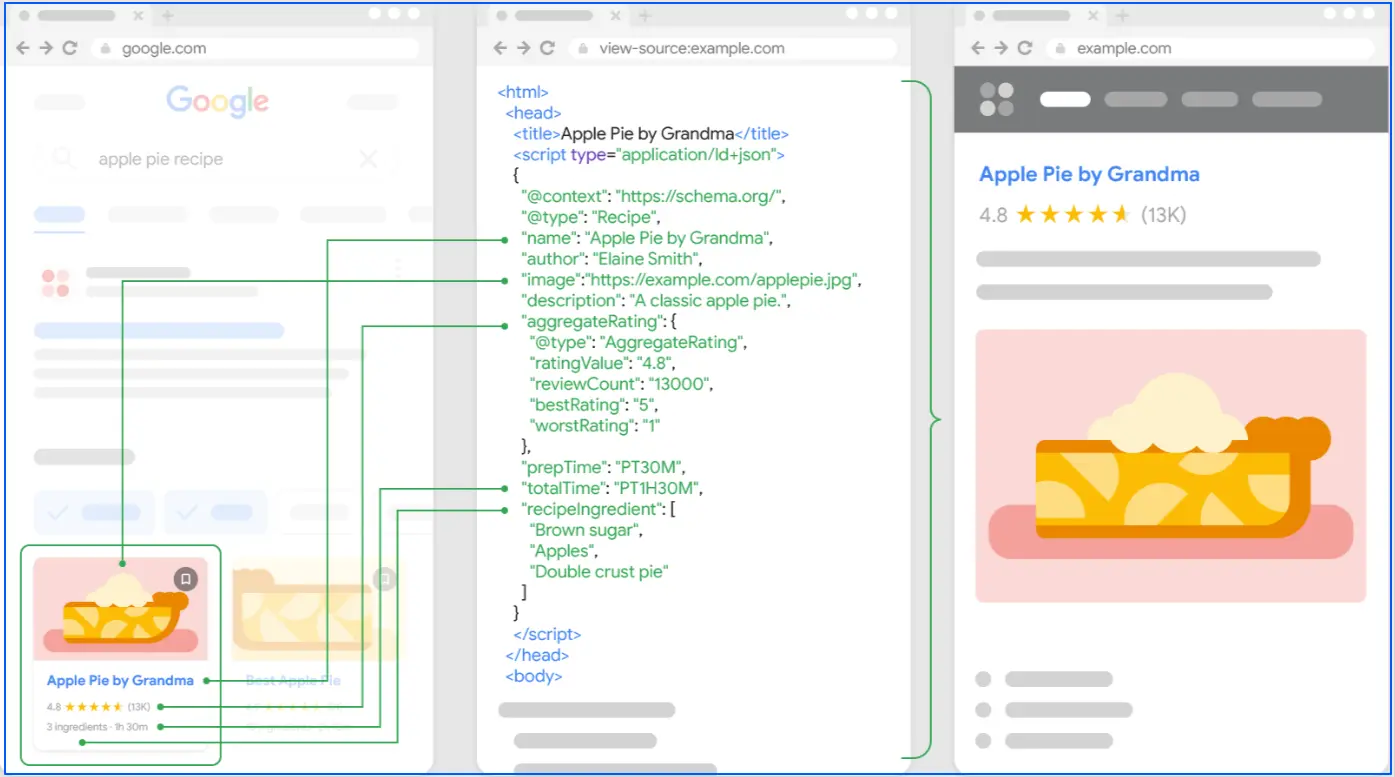
Task: Click the faded Best Apple Pie card title
Action: 293,680
